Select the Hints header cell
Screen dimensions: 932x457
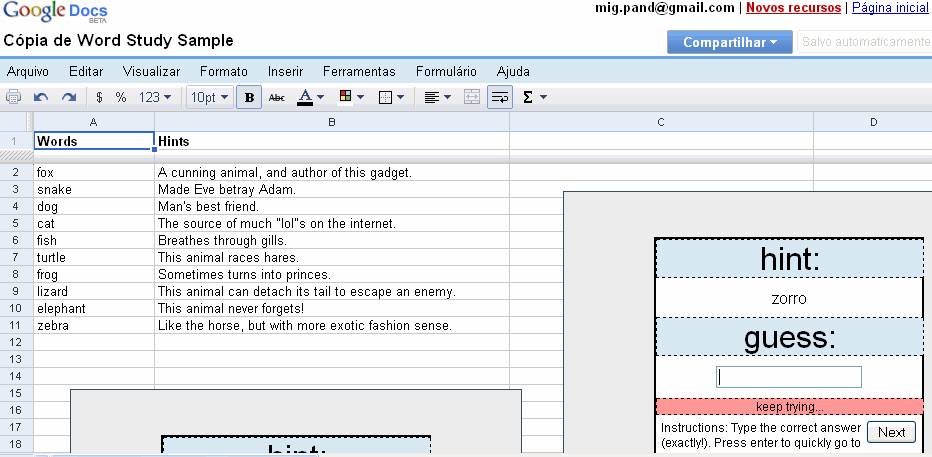coord(332,141)
